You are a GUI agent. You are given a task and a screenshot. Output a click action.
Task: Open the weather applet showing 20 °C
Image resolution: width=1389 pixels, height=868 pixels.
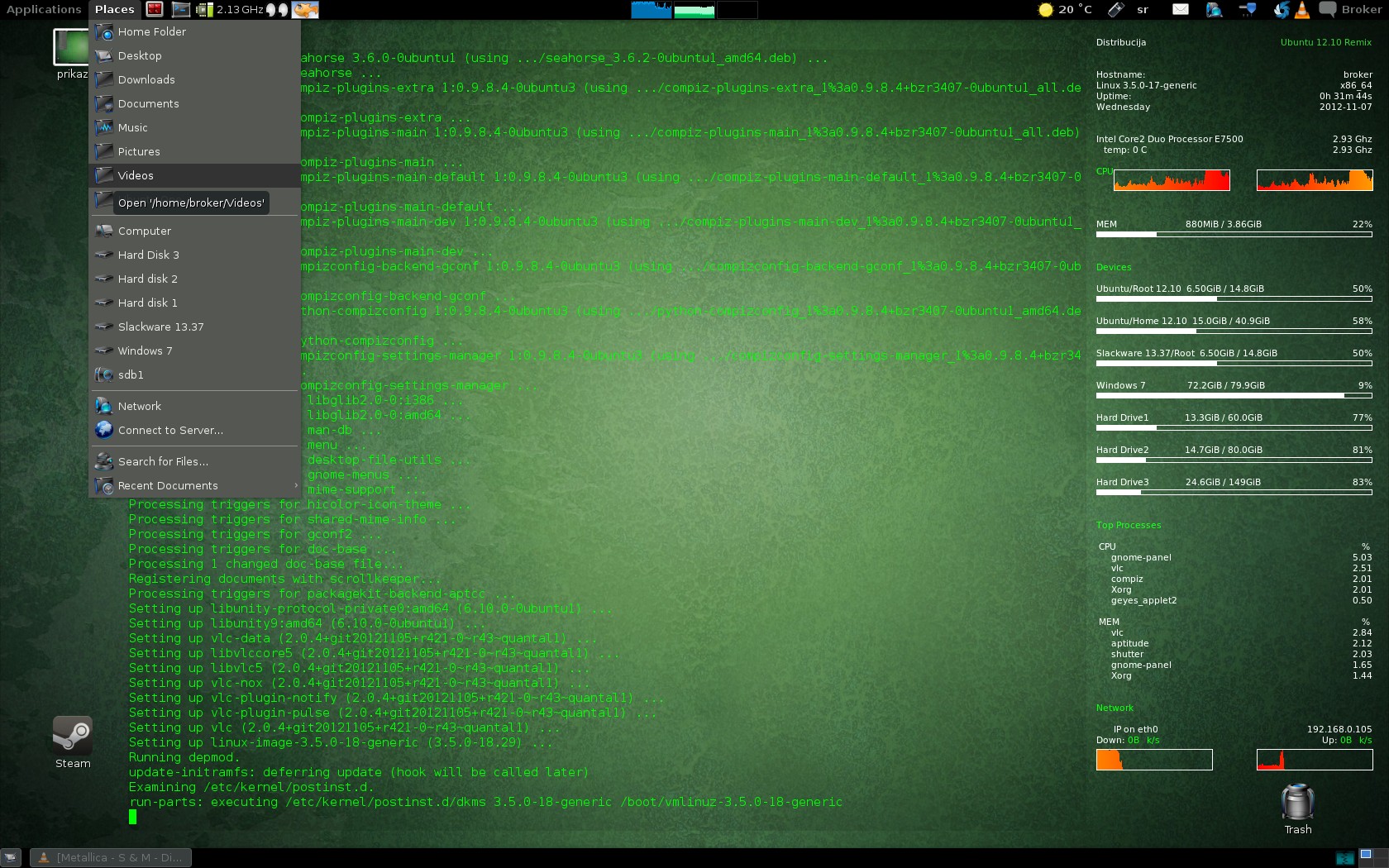tap(1065, 9)
